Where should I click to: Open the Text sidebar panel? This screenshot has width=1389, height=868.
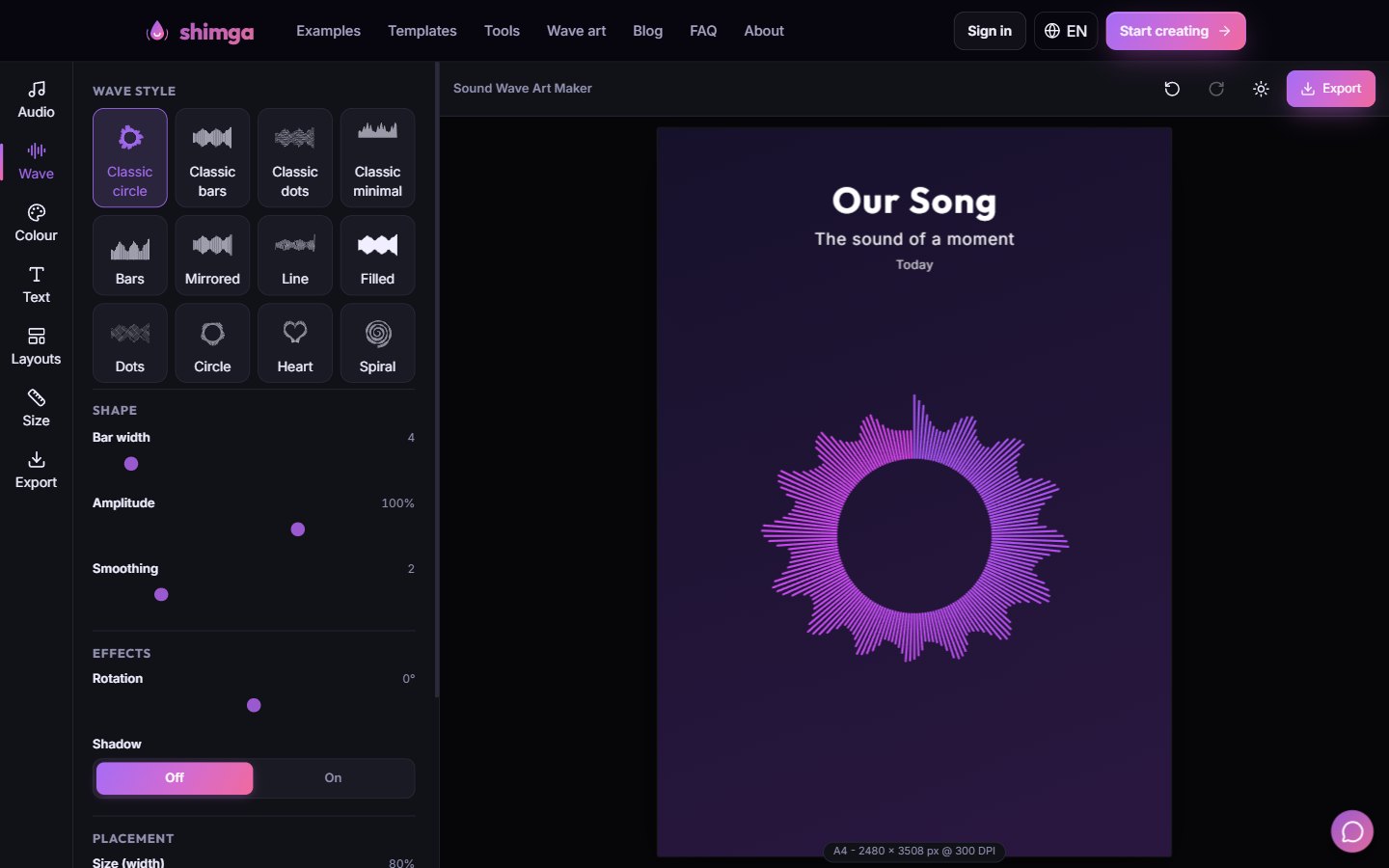36,285
